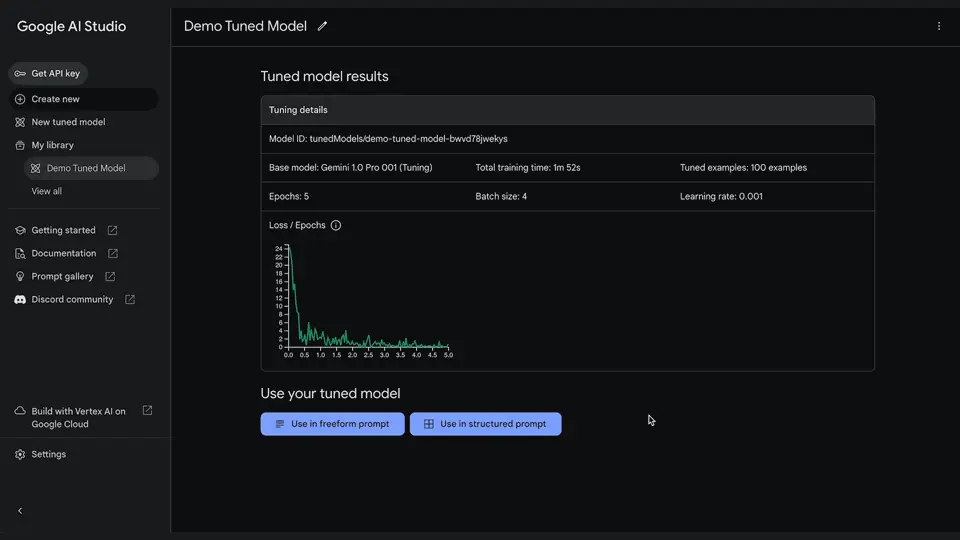Click the Demo Tuned Model title
The image size is (960, 540).
pos(246,26)
